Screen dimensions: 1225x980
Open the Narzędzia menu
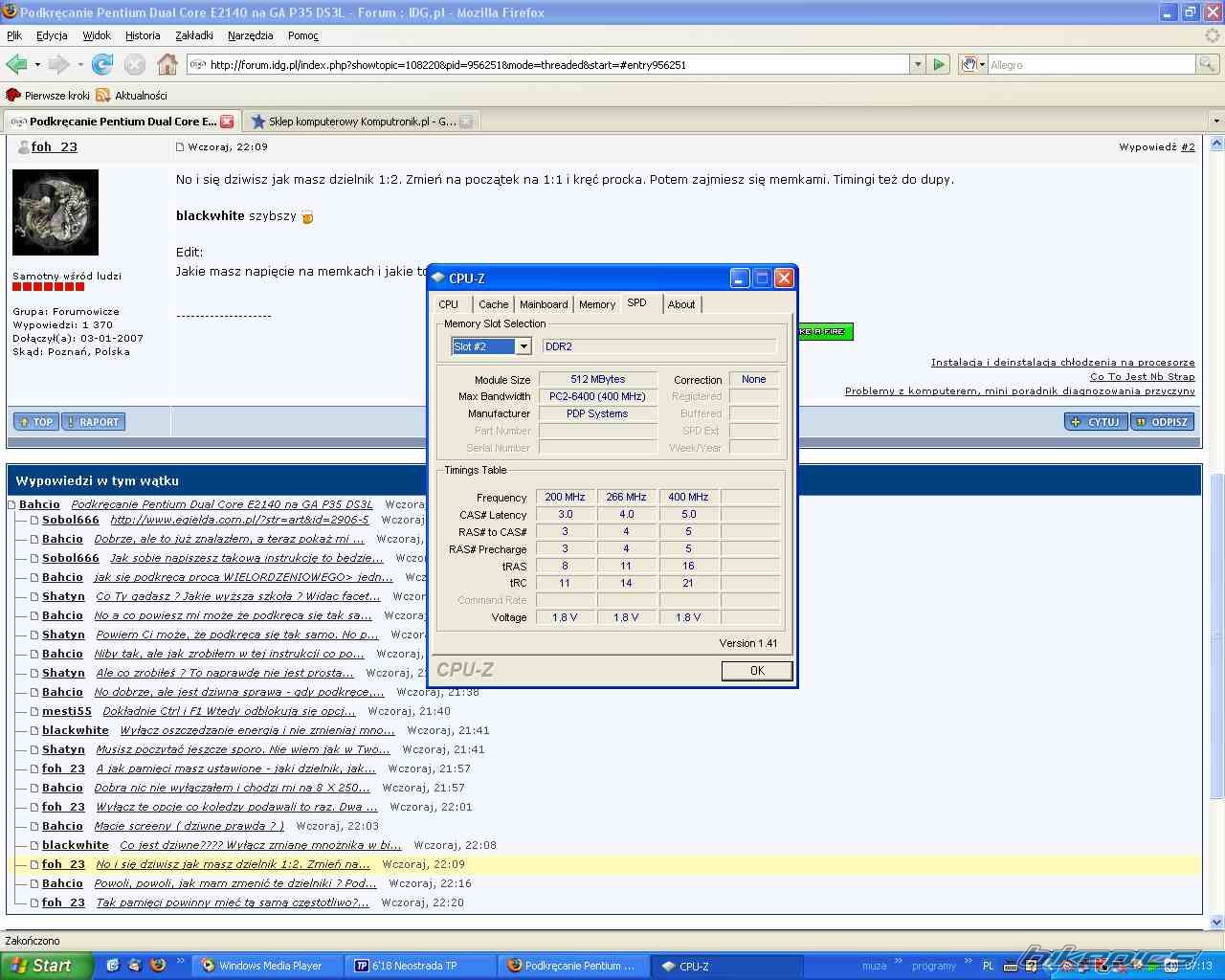point(251,35)
